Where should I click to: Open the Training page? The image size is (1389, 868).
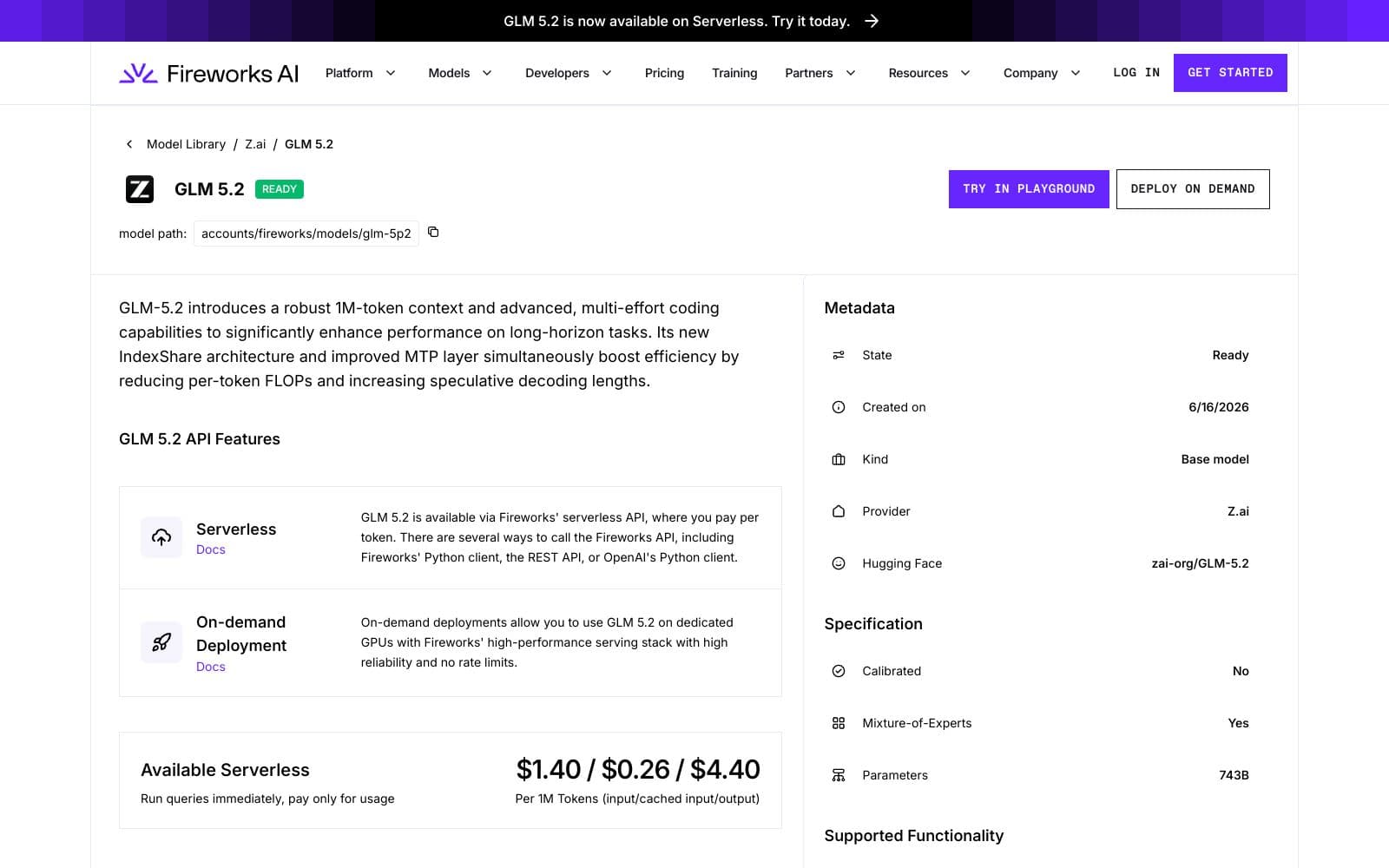point(734,73)
